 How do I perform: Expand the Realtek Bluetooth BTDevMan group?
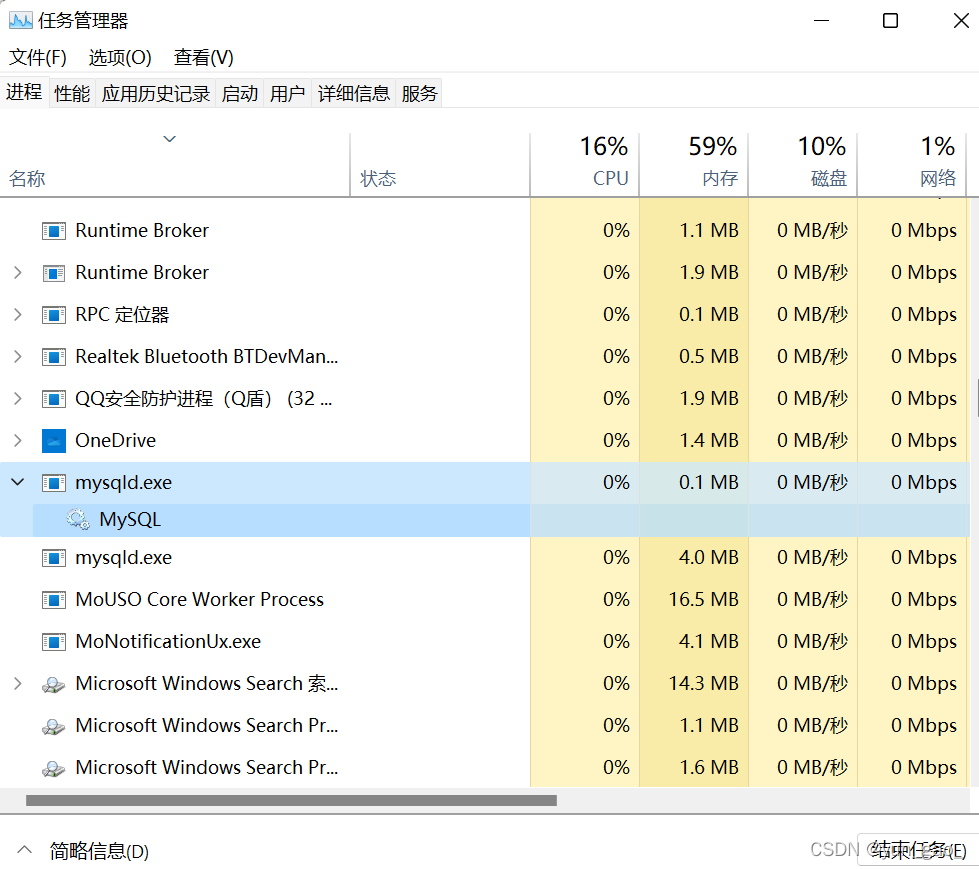18,356
